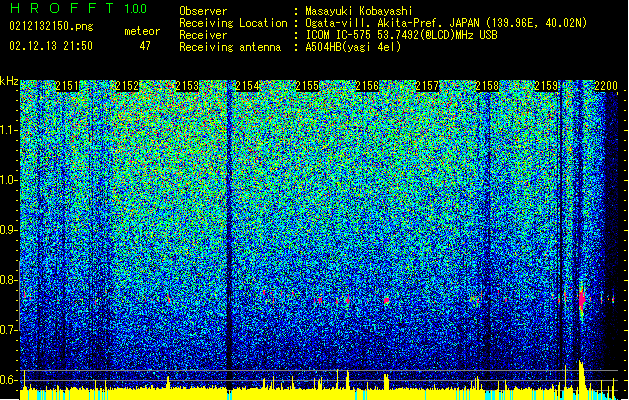The image size is (629, 400).
Task: Click the 2153 time marker
Action: pyautogui.click(x=187, y=86)
